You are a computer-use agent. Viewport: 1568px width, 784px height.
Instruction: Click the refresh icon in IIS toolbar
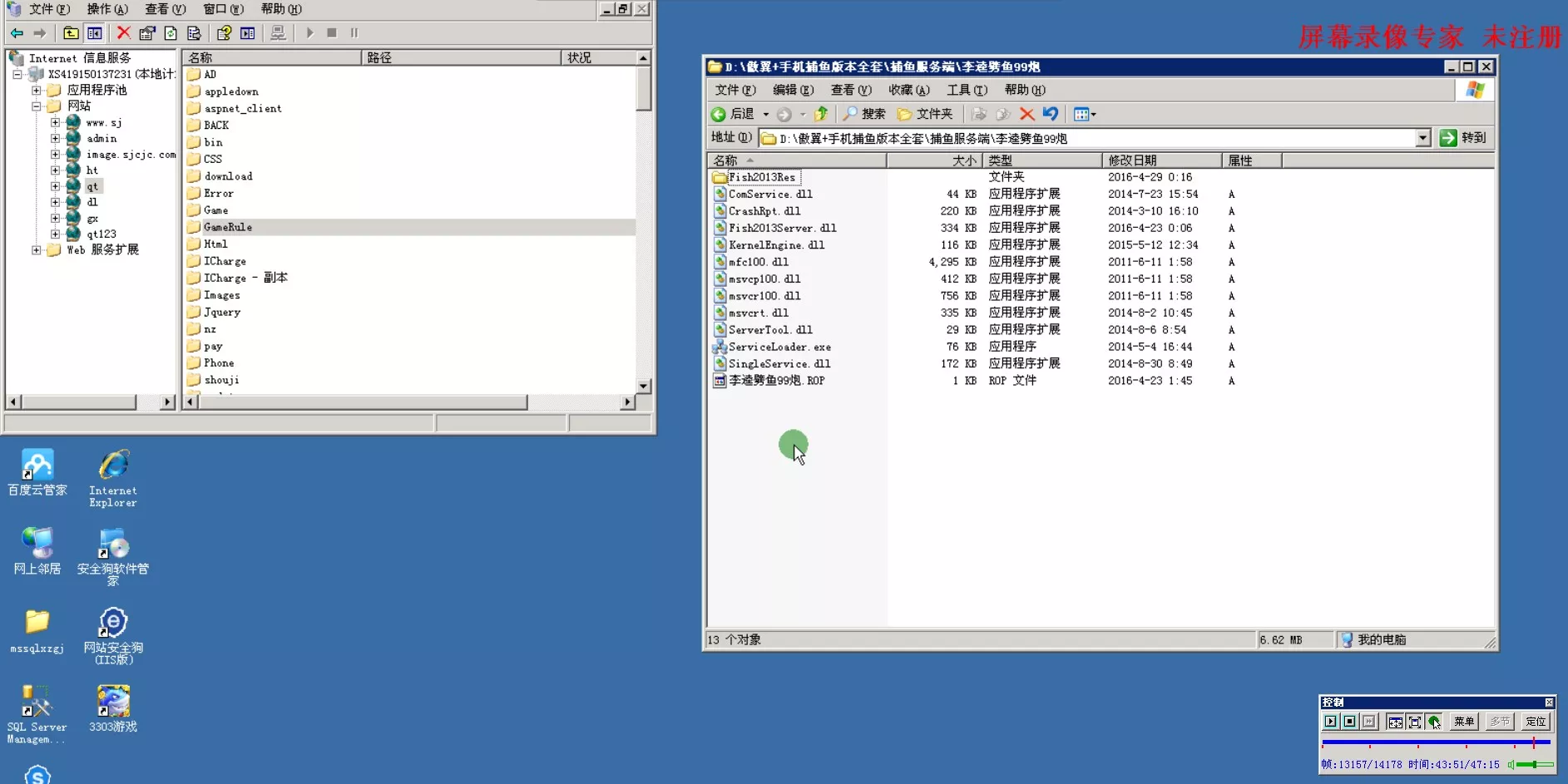click(171, 32)
